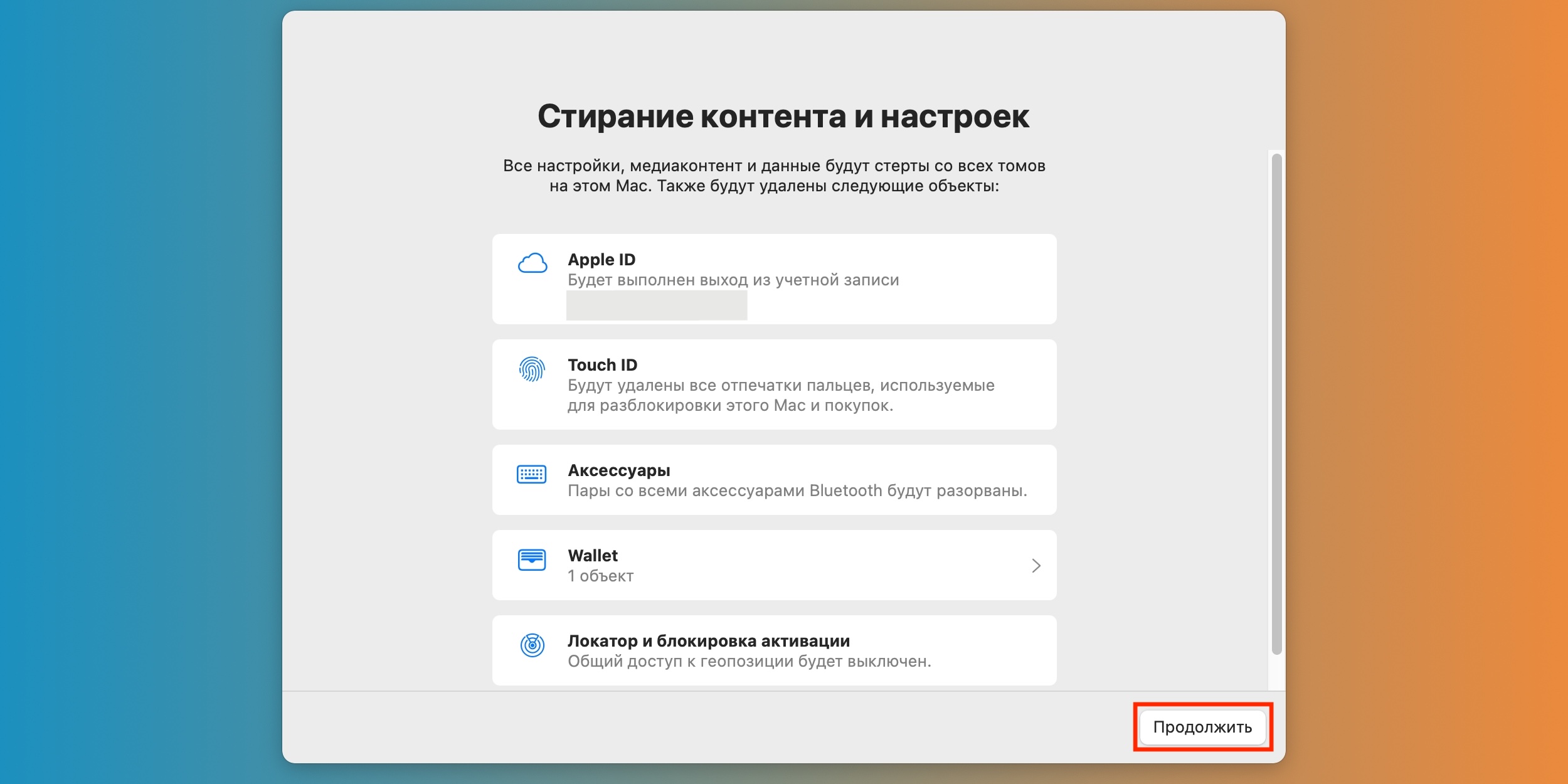Click 'Общий доступ к геопозиции будет выключен.'
Viewport: 1568px width, 784px height.
(750, 661)
